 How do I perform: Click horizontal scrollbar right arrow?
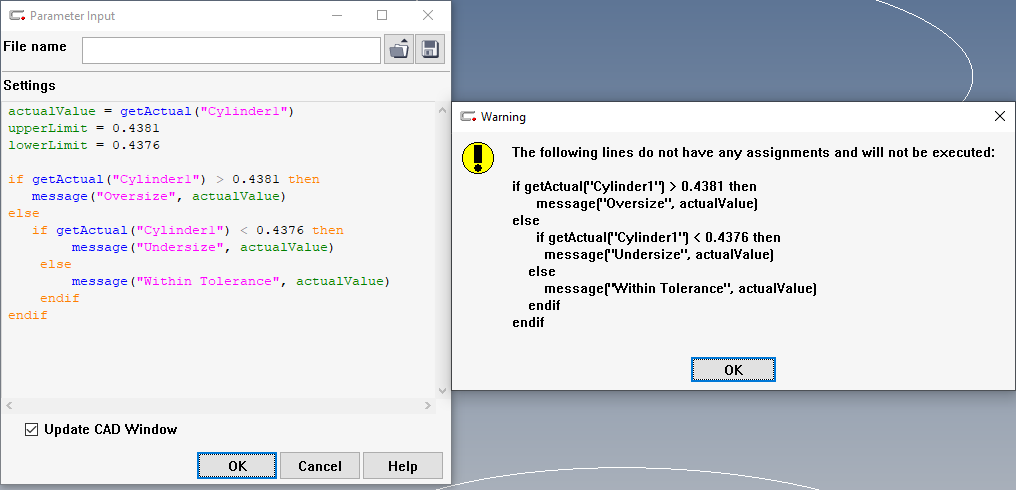(x=428, y=406)
